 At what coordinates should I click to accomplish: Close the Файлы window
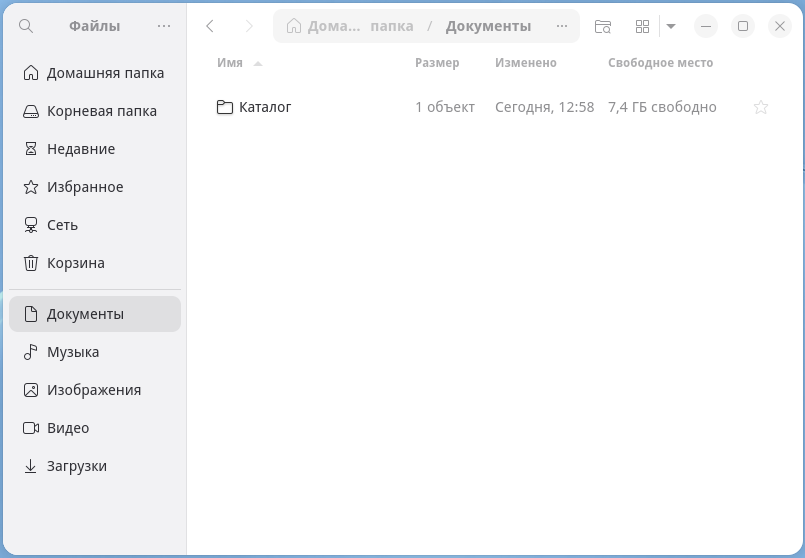point(780,26)
